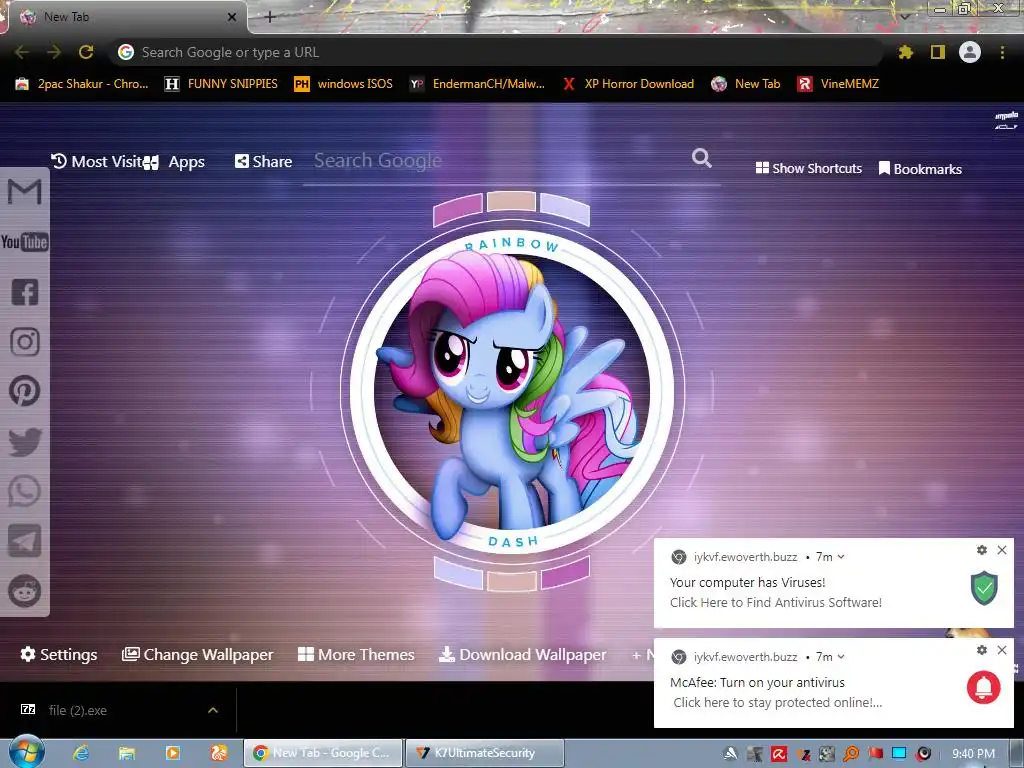Open Telegram from the left sidebar
Screen dimensions: 1024x768
click(25, 541)
